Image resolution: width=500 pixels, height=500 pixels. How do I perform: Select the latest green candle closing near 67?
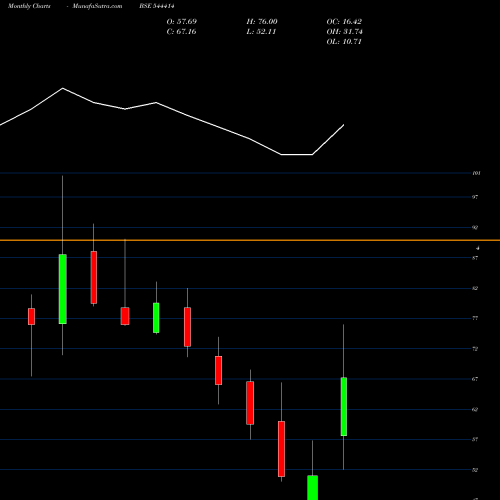click(x=344, y=406)
